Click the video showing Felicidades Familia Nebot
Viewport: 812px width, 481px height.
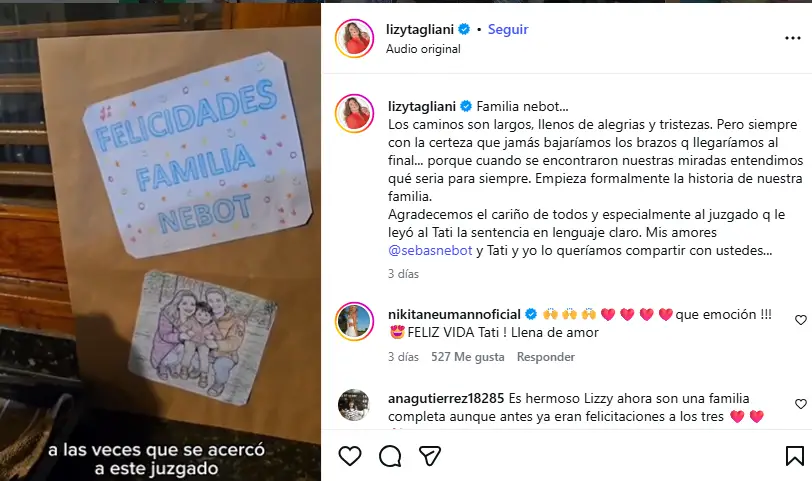pyautogui.click(x=161, y=242)
